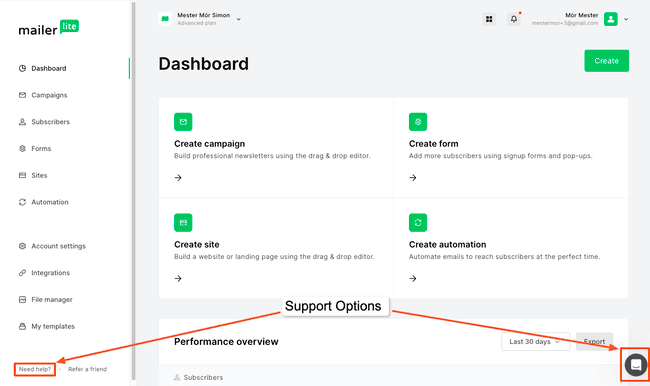Click the Sites browser icon

click(22, 175)
